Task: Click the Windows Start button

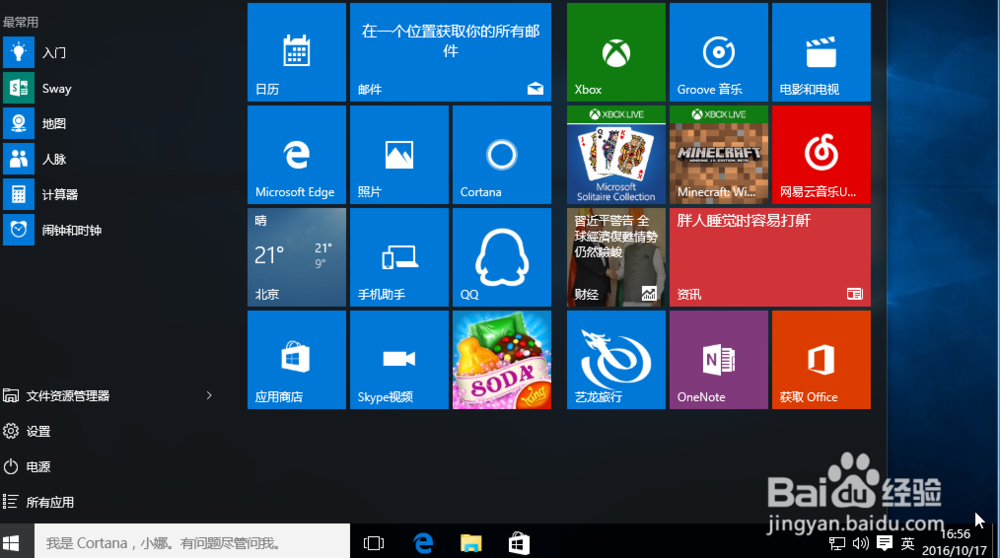Action: point(11,543)
